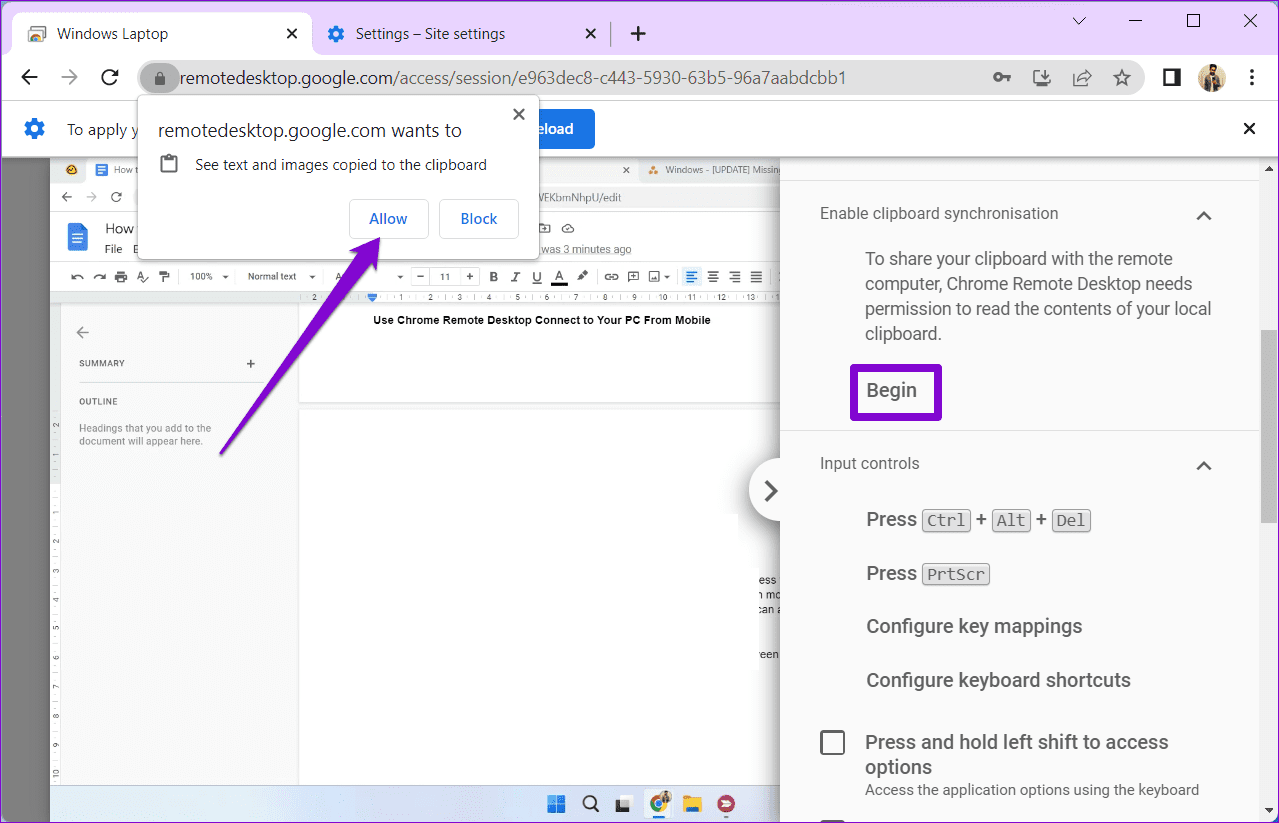Insert a link in the document
1279x823 pixels.
[612, 276]
